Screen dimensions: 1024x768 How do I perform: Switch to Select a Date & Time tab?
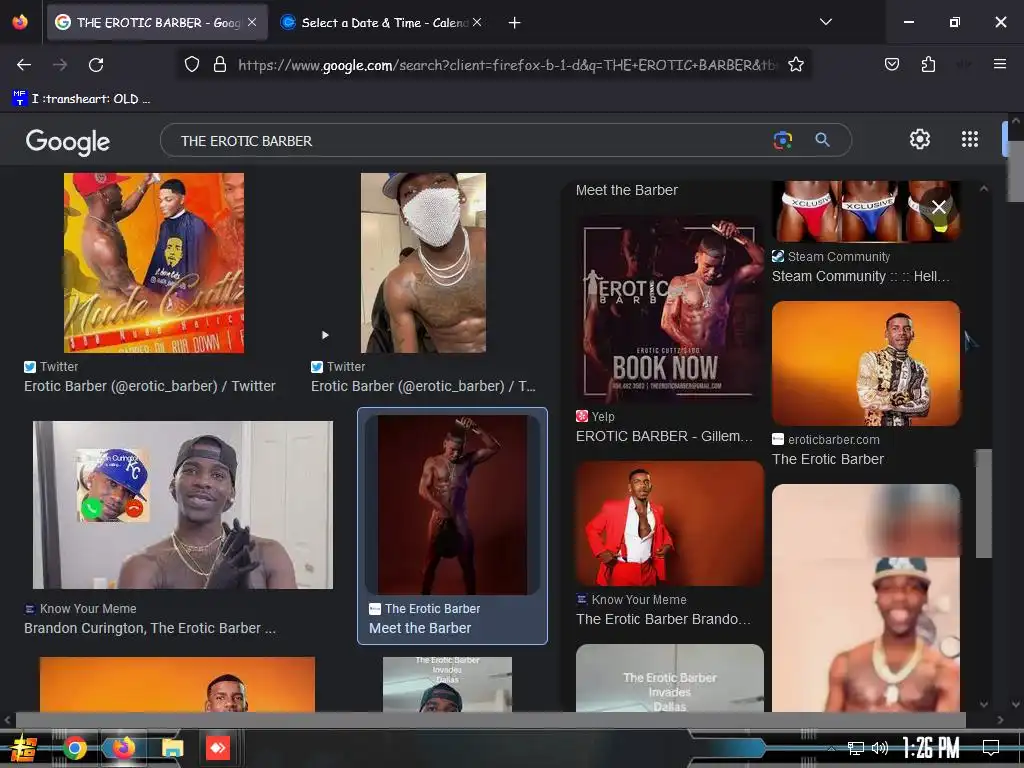[384, 23]
